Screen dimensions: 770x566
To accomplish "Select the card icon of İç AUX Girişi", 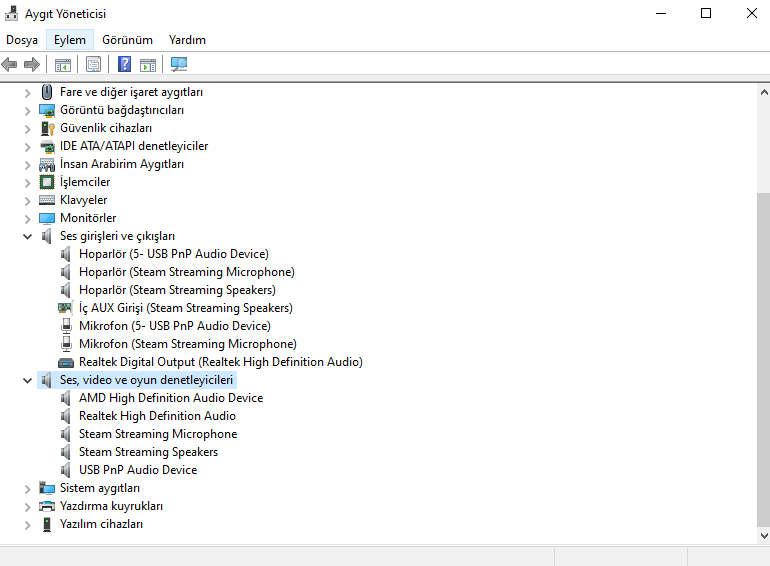I will click(x=65, y=308).
